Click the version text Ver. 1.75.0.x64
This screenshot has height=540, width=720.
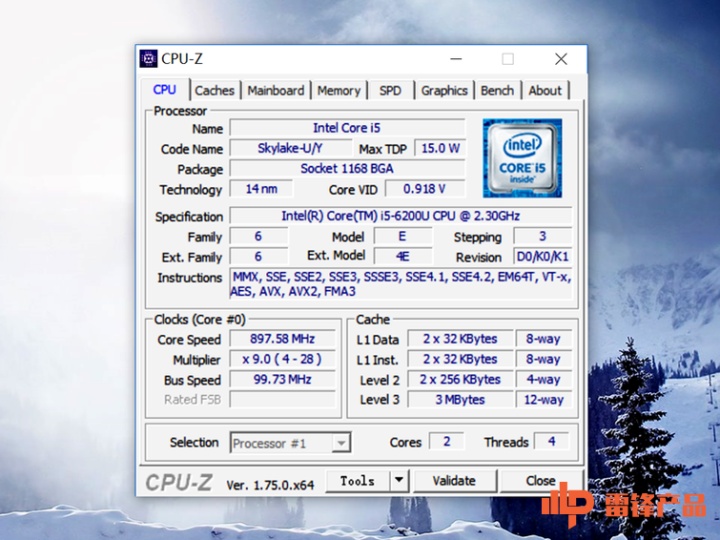click(270, 485)
